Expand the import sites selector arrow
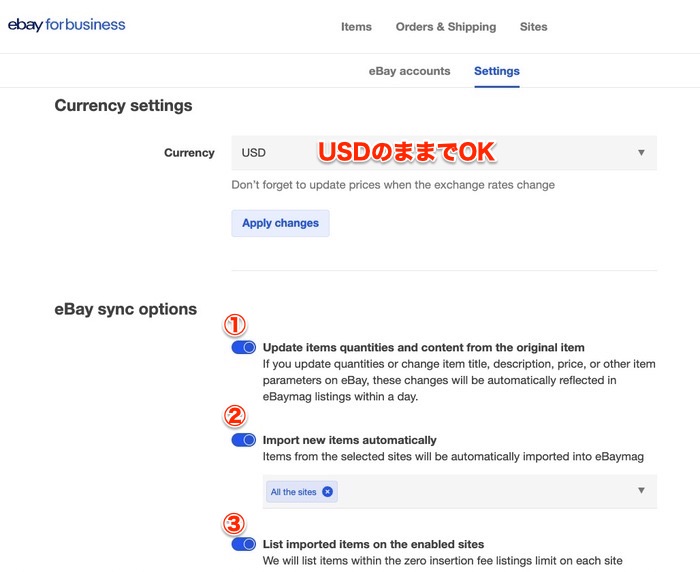Image resolution: width=700 pixels, height=572 pixels. tap(641, 491)
